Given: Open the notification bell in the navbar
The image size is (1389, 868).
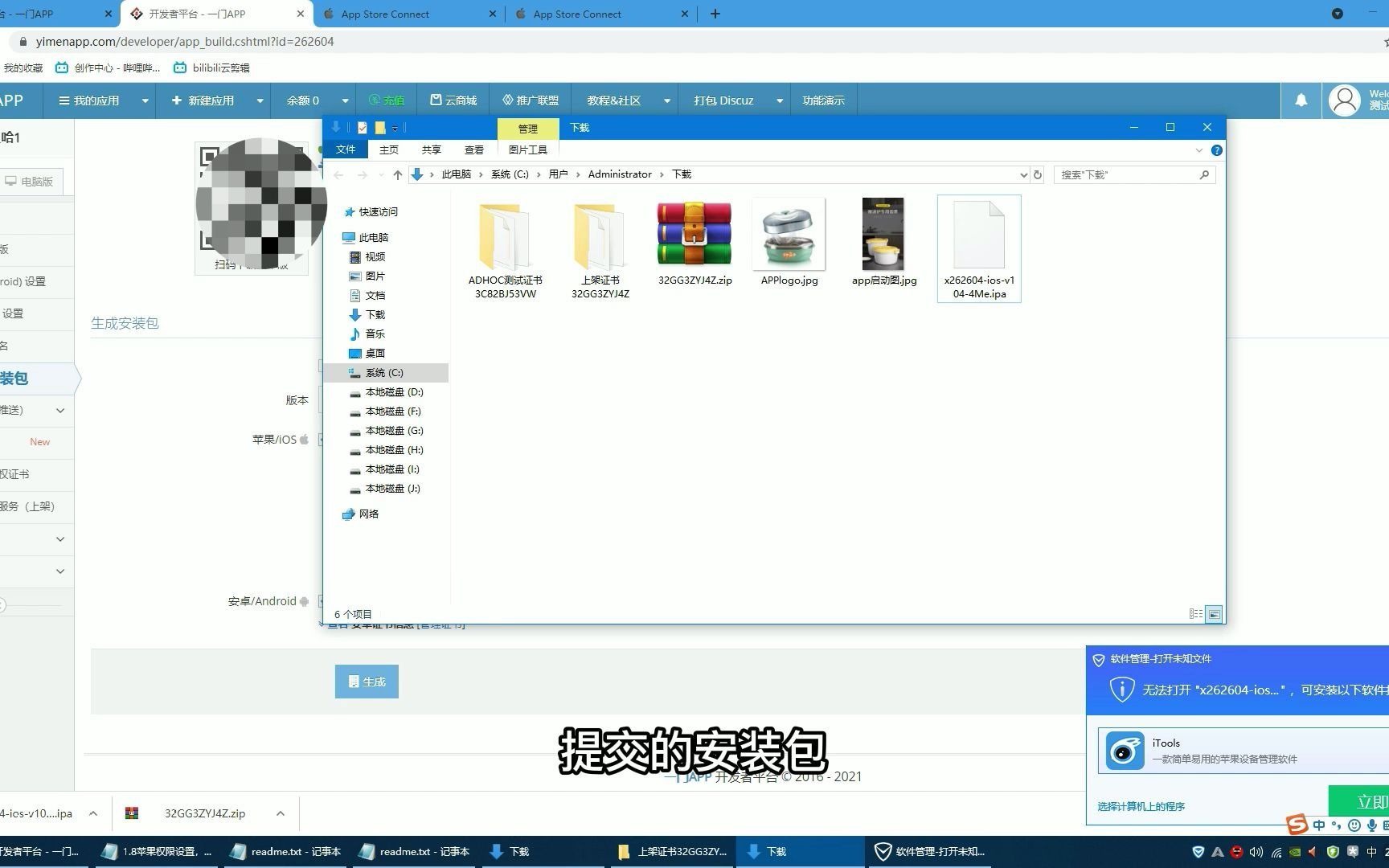Looking at the screenshot, I should click(x=1301, y=100).
